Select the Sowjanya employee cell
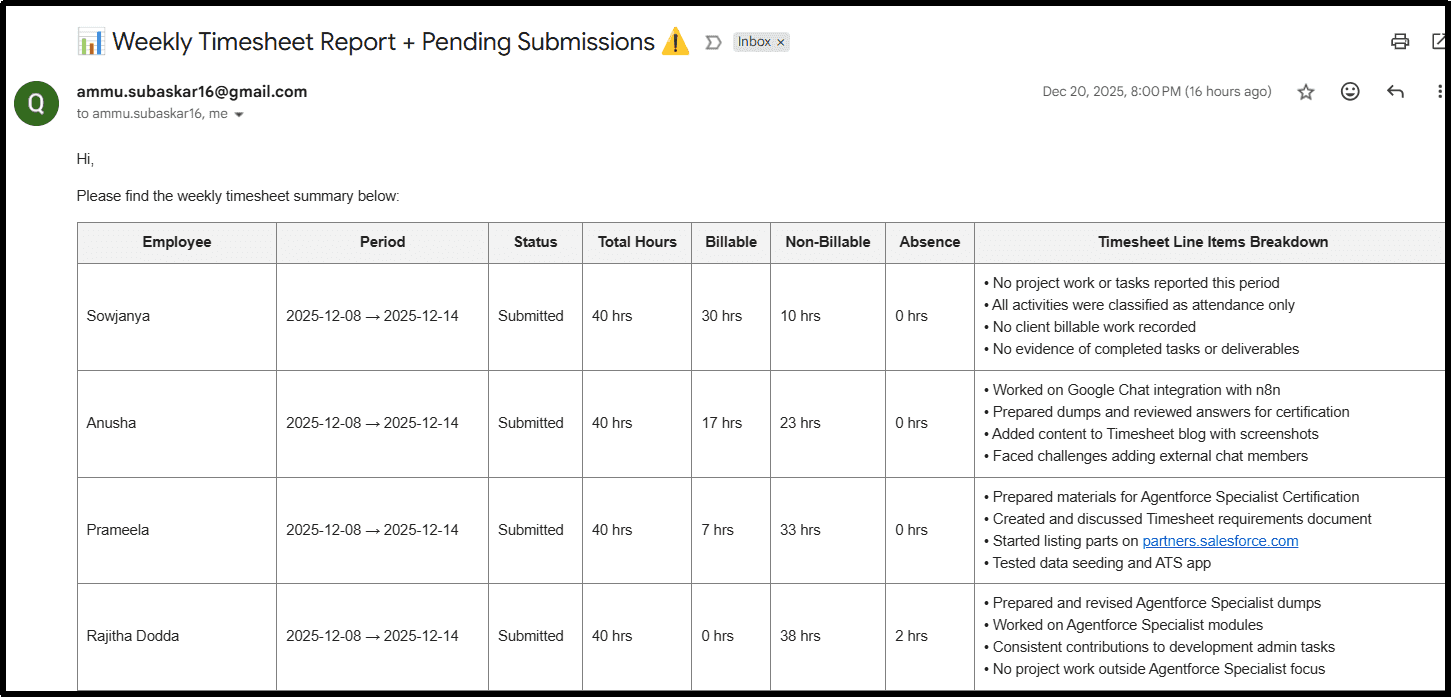 [118, 316]
